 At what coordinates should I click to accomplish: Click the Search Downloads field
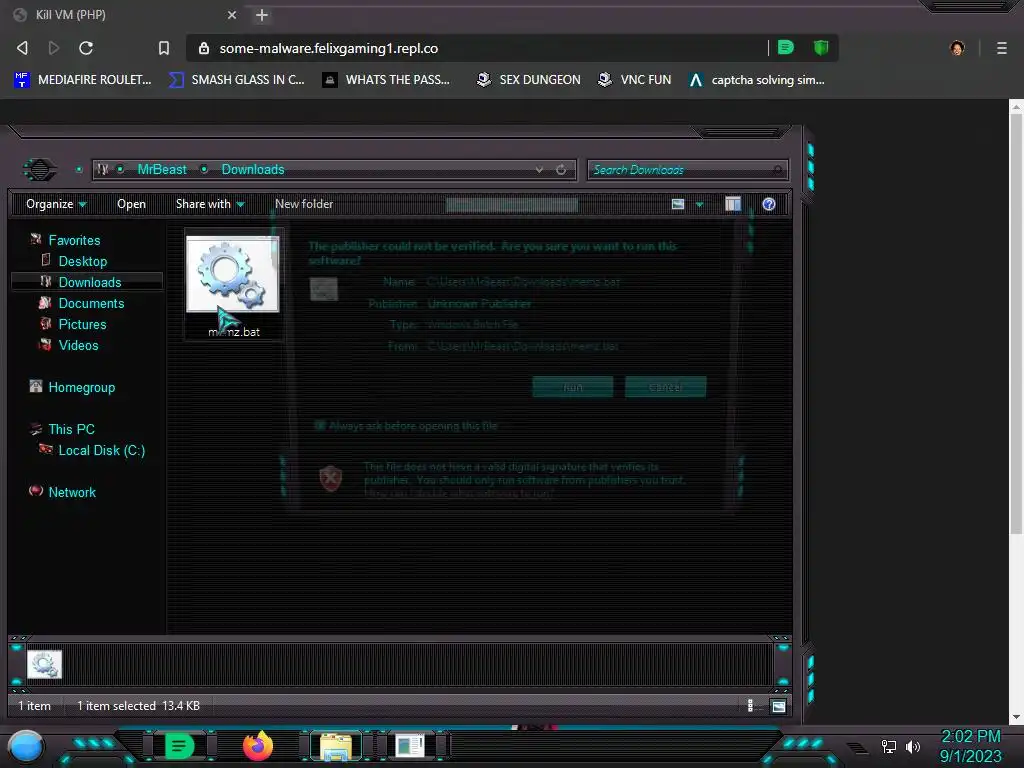(687, 170)
